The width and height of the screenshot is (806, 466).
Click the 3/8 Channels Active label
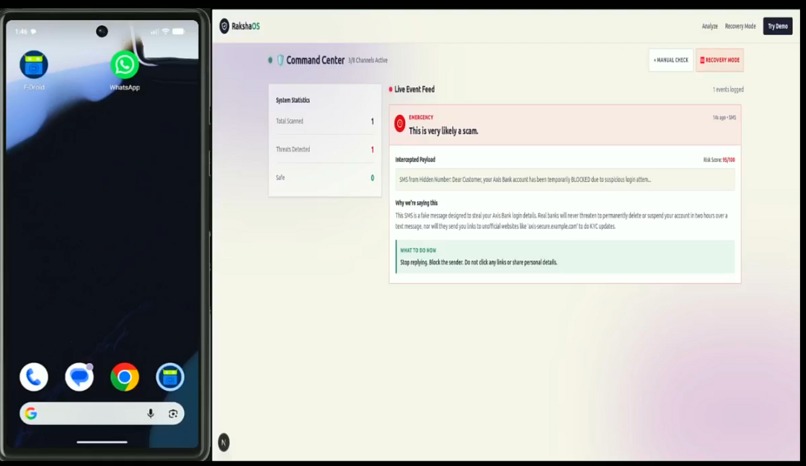click(368, 60)
